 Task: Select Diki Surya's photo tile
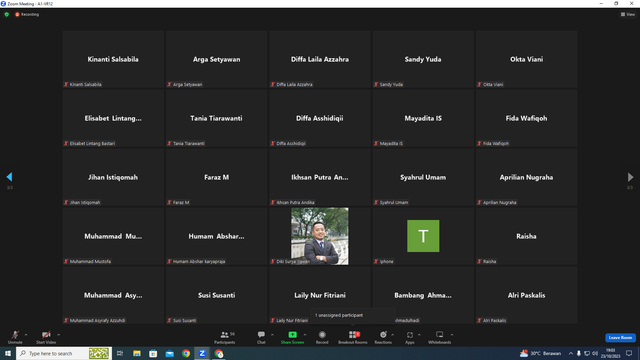320,236
